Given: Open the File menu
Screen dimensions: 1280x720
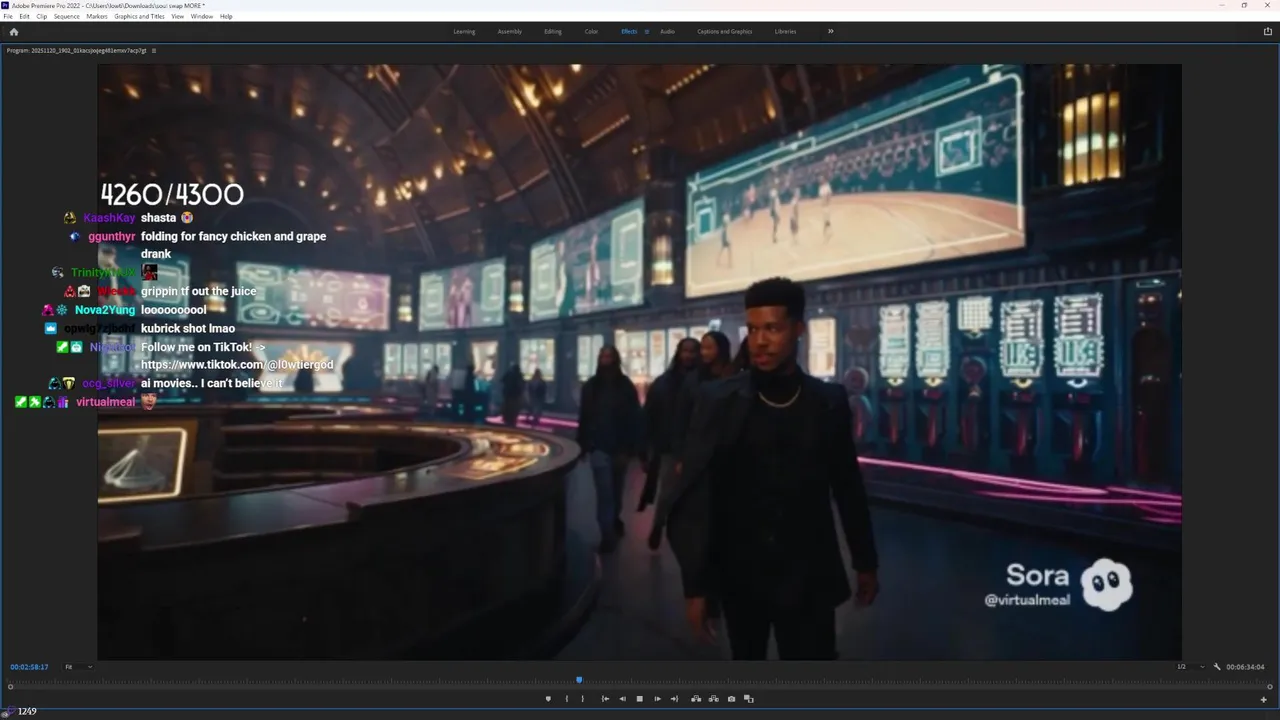Looking at the screenshot, I should click(x=8, y=16).
